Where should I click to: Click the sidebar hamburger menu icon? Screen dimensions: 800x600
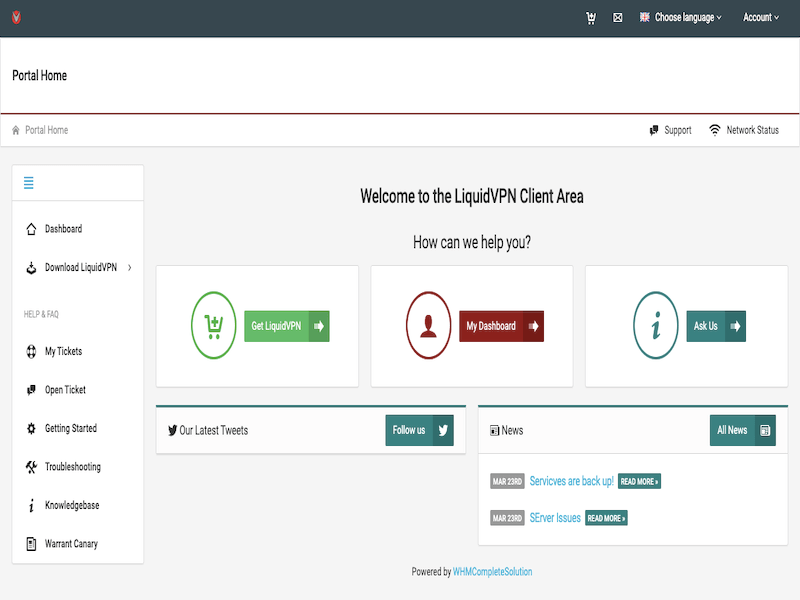pos(28,183)
